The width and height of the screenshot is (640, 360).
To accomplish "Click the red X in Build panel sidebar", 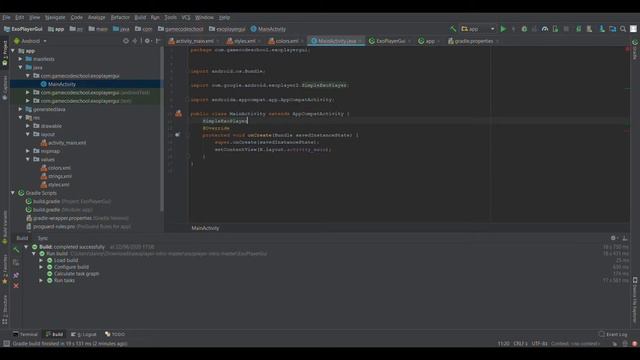I will (16, 286).
